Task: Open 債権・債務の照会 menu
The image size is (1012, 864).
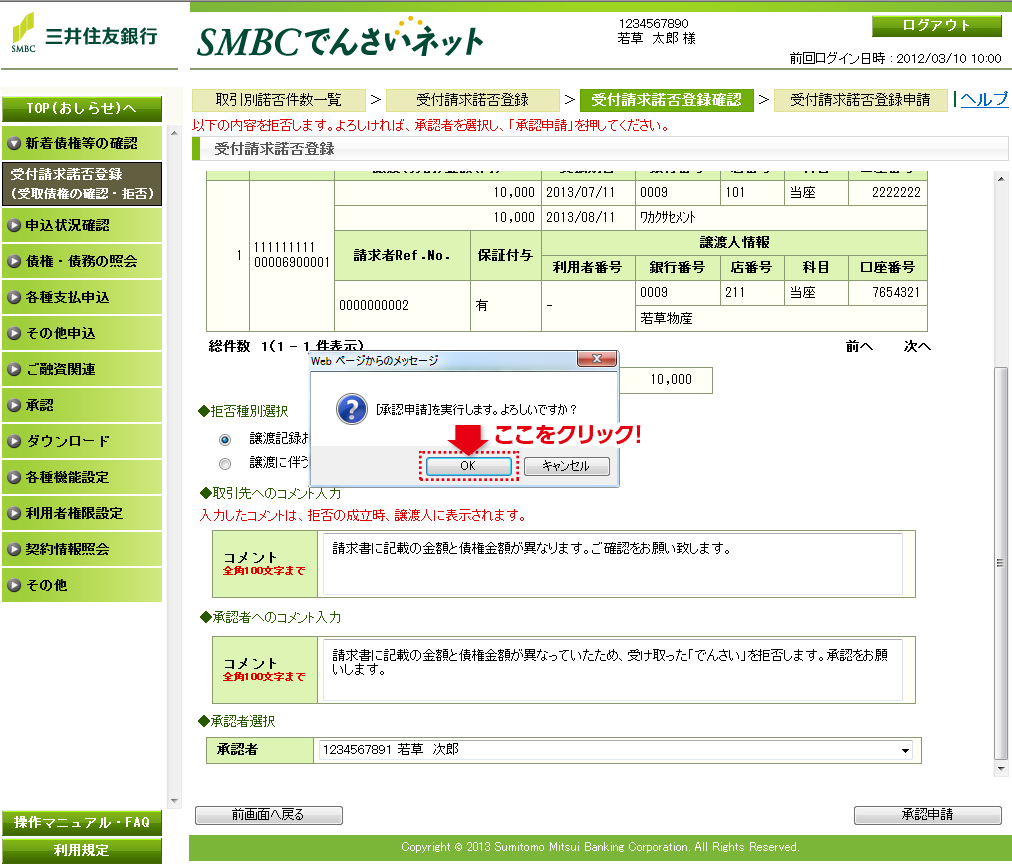Action: [82, 261]
